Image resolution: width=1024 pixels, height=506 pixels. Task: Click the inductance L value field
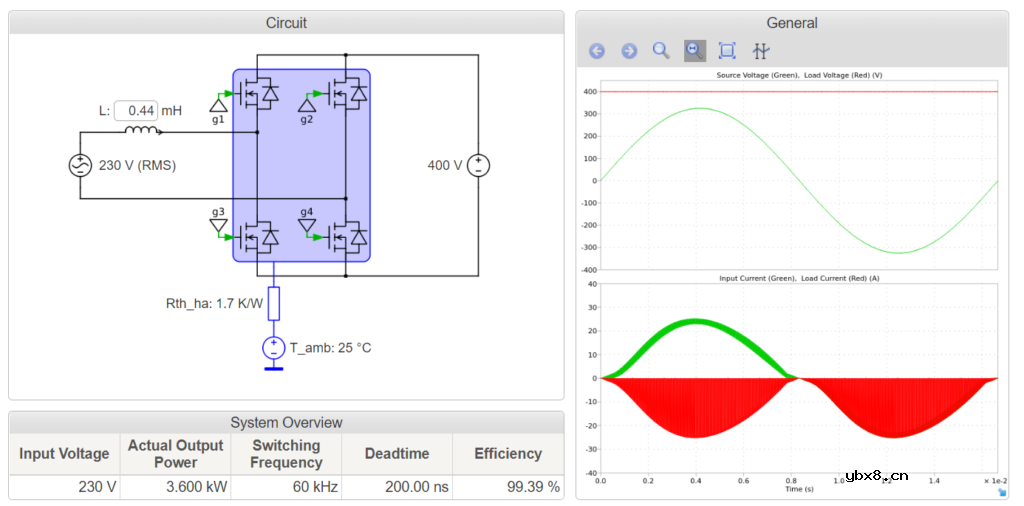(x=136, y=111)
